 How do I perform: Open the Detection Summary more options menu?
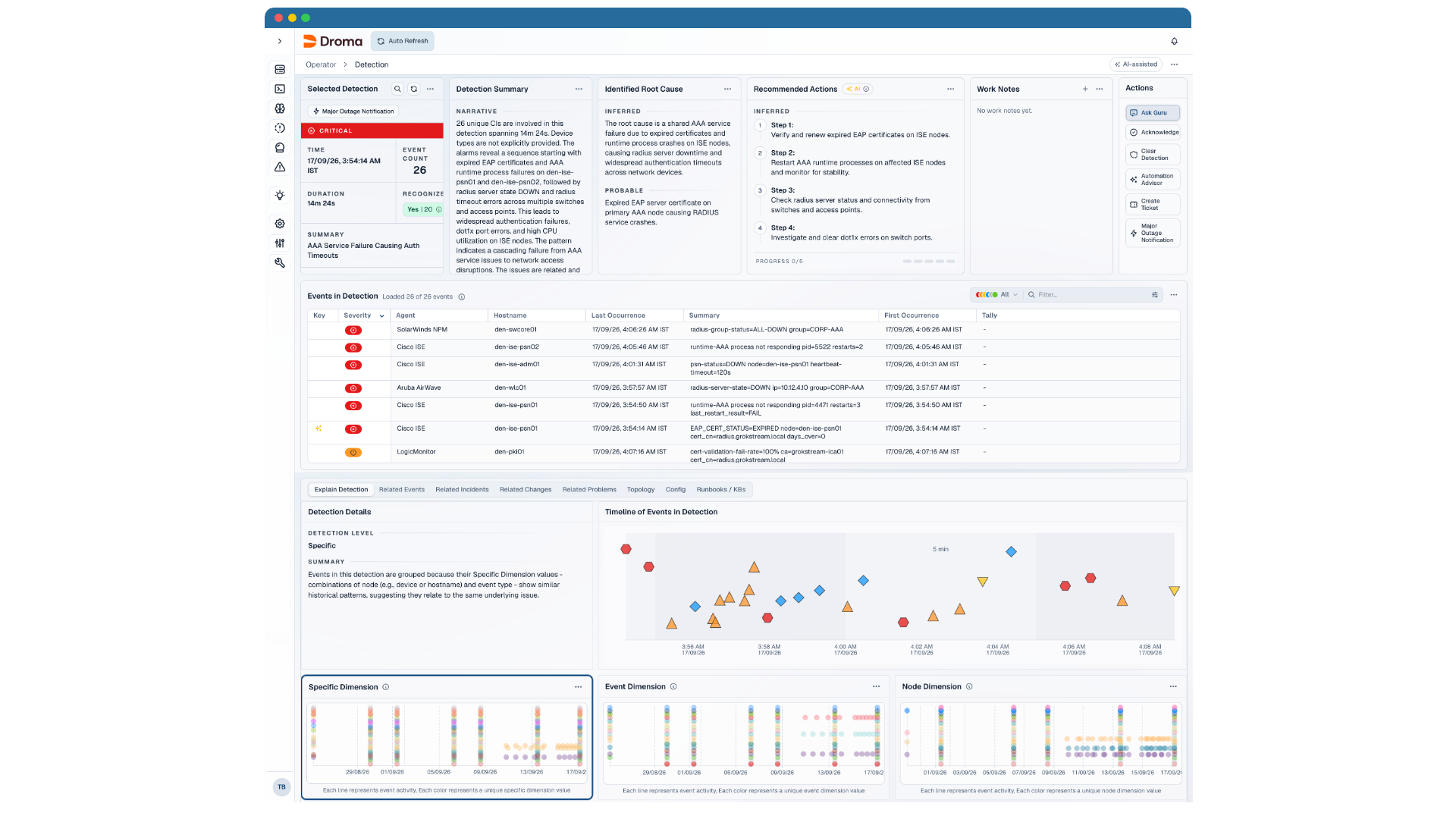pyautogui.click(x=579, y=89)
